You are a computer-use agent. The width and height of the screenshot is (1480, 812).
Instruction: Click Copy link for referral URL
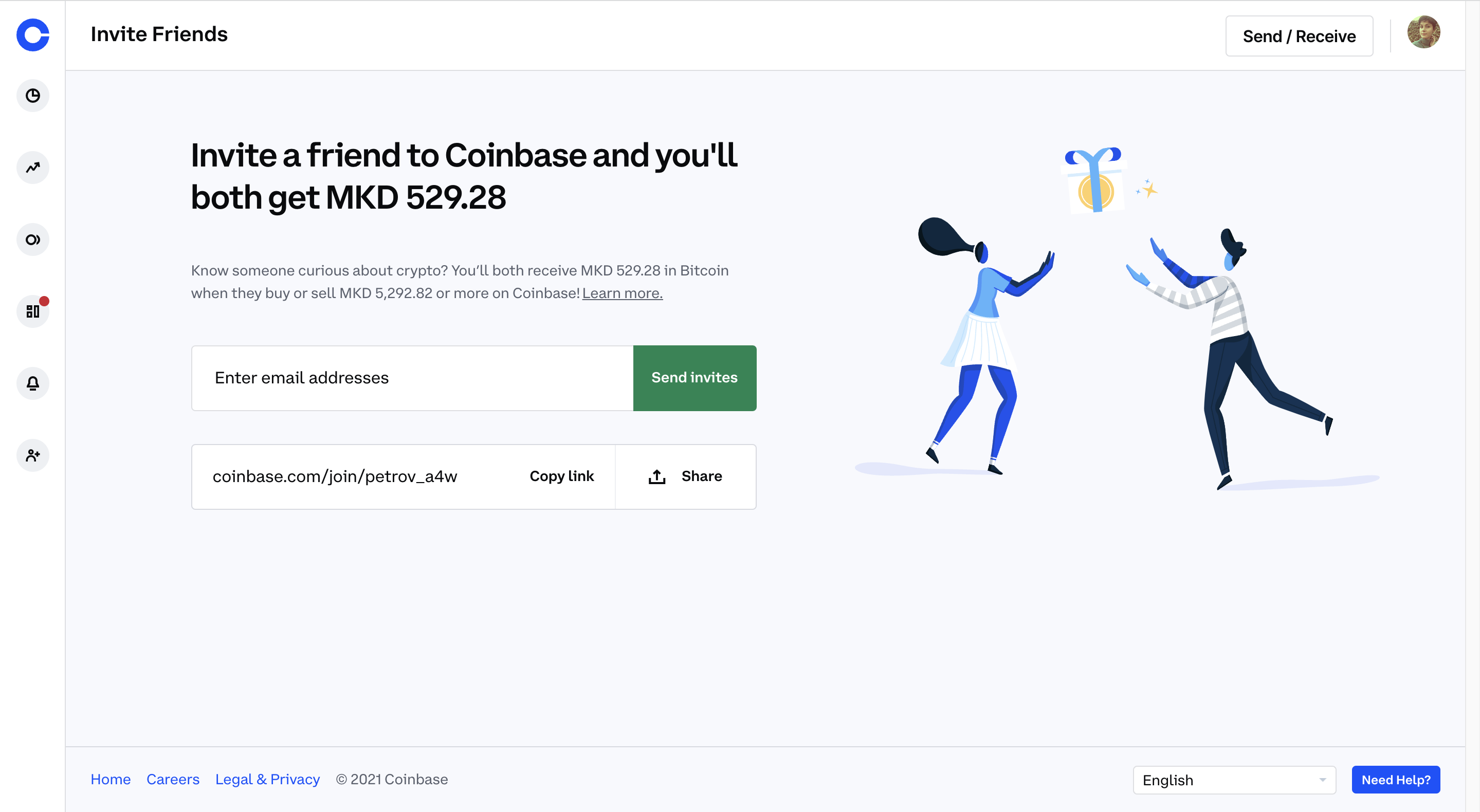562,476
